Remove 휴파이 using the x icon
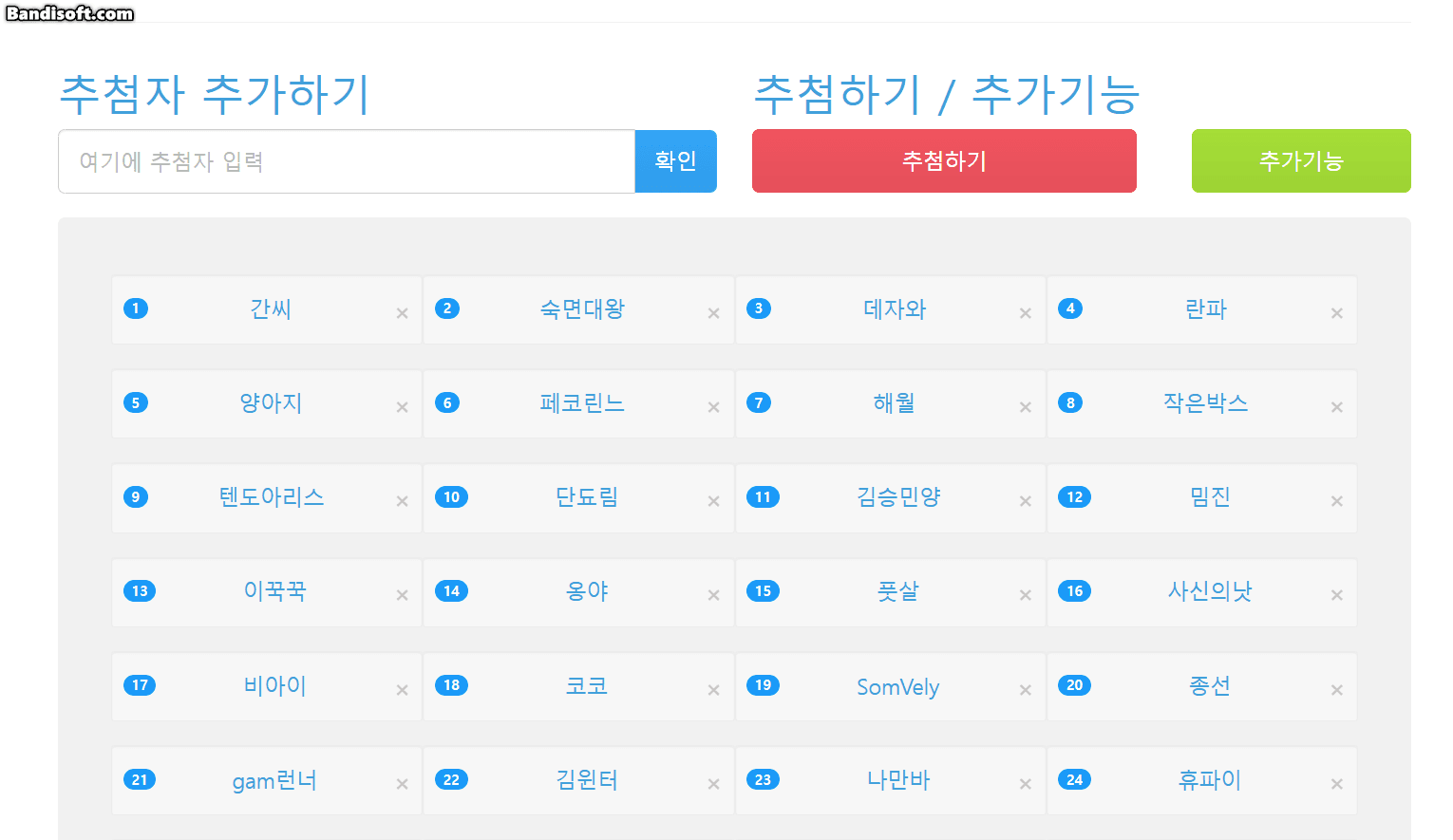The width and height of the screenshot is (1453, 840). pos(1336,784)
